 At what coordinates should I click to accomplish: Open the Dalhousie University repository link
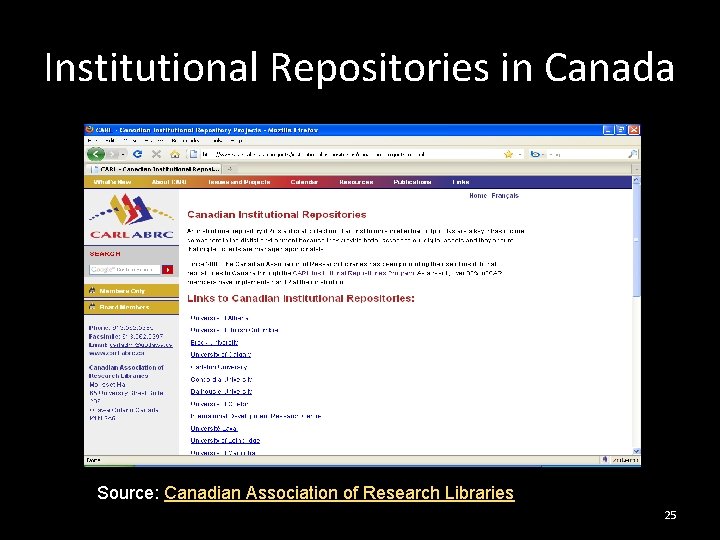click(221, 392)
